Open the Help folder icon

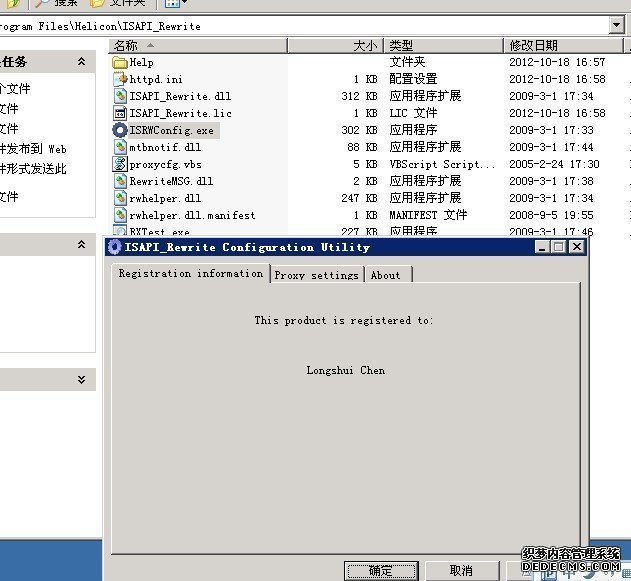coord(120,62)
